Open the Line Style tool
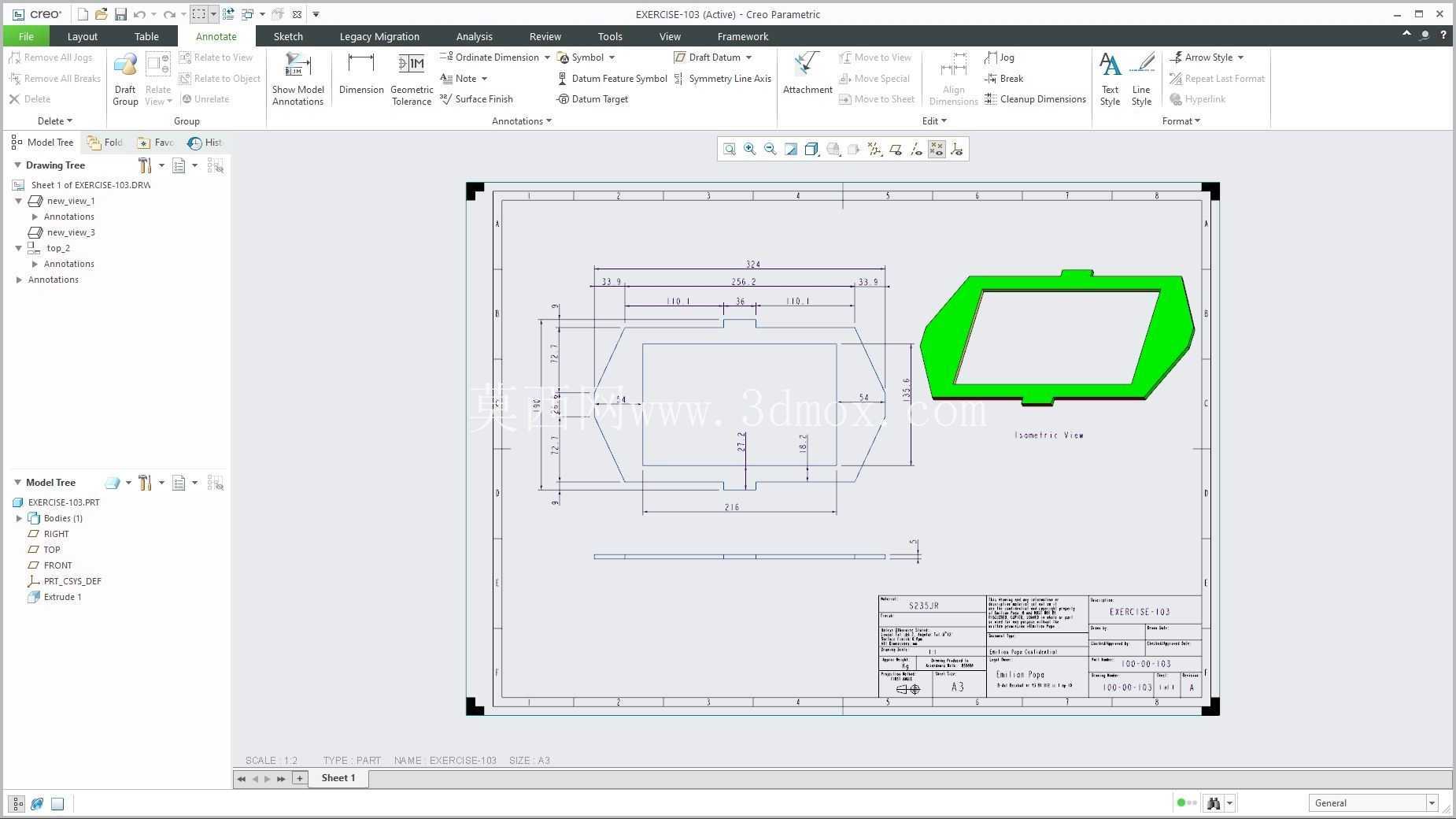 (x=1141, y=79)
